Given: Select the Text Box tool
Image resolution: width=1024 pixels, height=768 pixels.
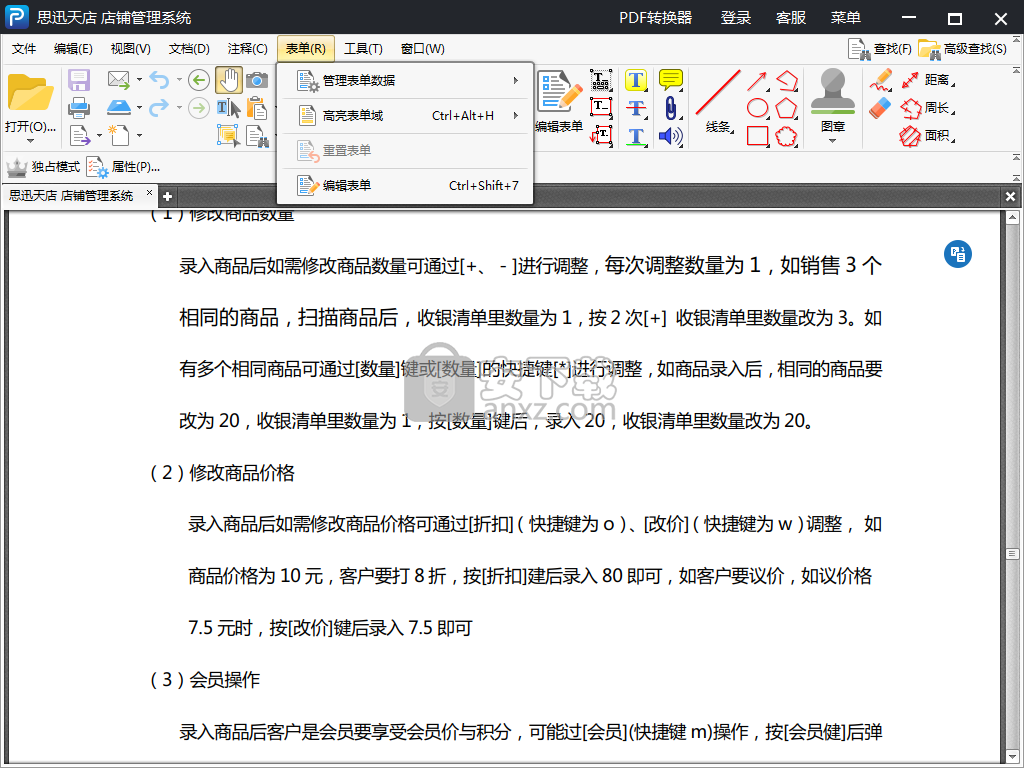Looking at the screenshot, I should pyautogui.click(x=601, y=107).
